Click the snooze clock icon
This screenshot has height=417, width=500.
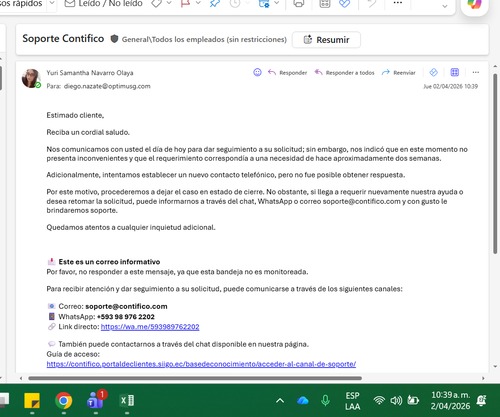point(235,3)
